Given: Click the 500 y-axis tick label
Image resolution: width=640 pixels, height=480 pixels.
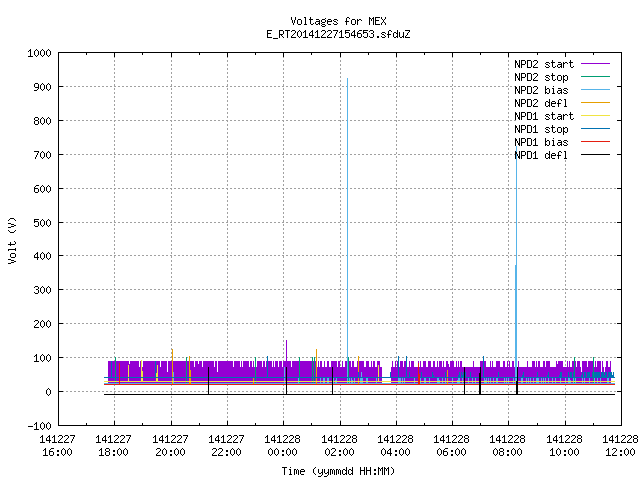Looking at the screenshot, I should pyautogui.click(x=42, y=222).
